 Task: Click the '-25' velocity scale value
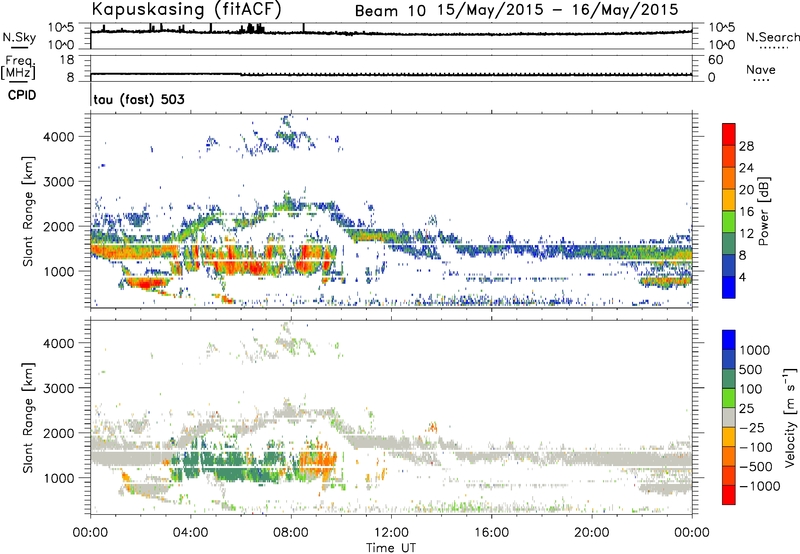(753, 427)
